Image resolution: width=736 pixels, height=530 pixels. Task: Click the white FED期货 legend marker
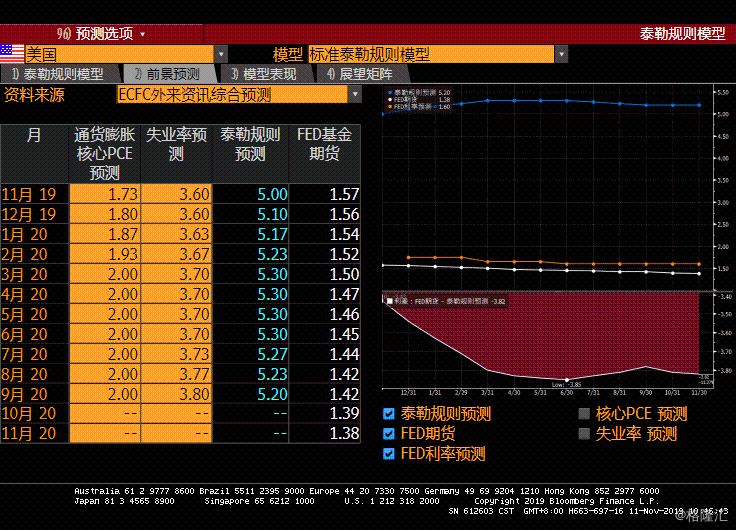point(389,99)
